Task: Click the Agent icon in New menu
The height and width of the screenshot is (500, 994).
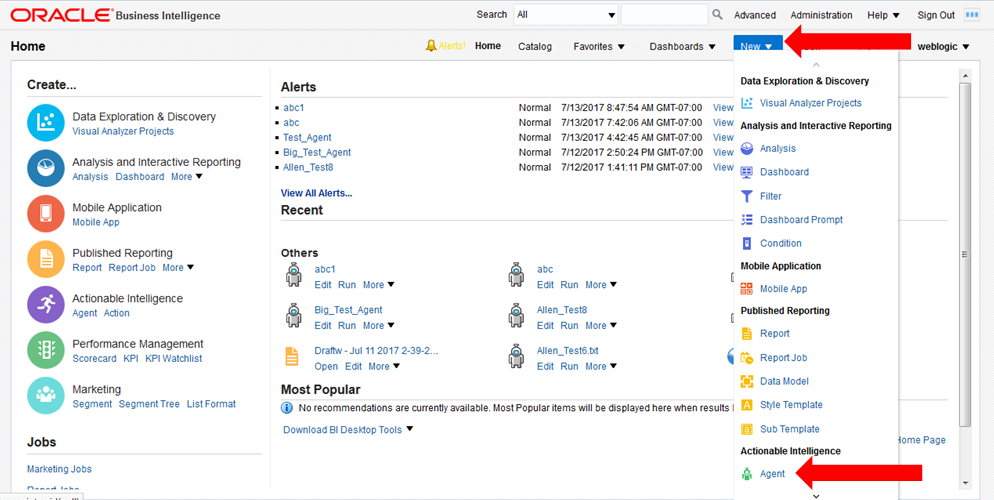Action: (x=747, y=473)
